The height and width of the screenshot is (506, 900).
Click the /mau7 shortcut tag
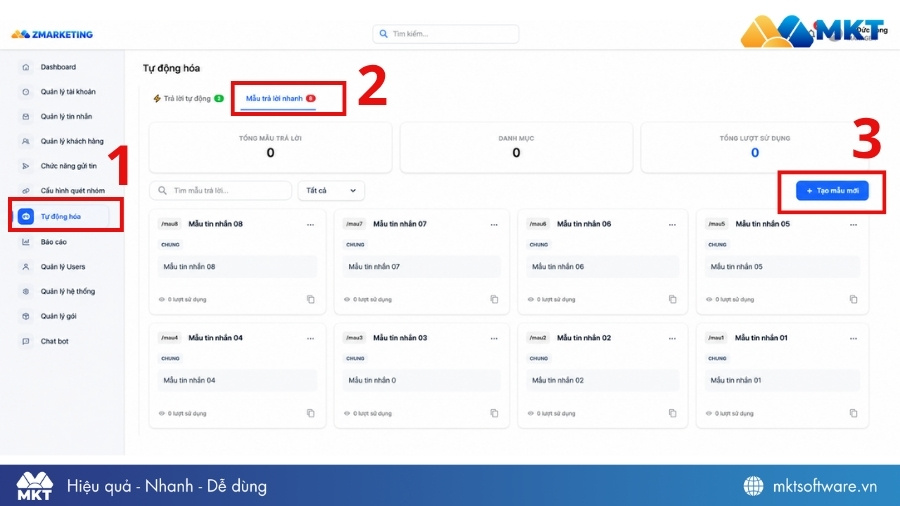tap(354, 224)
